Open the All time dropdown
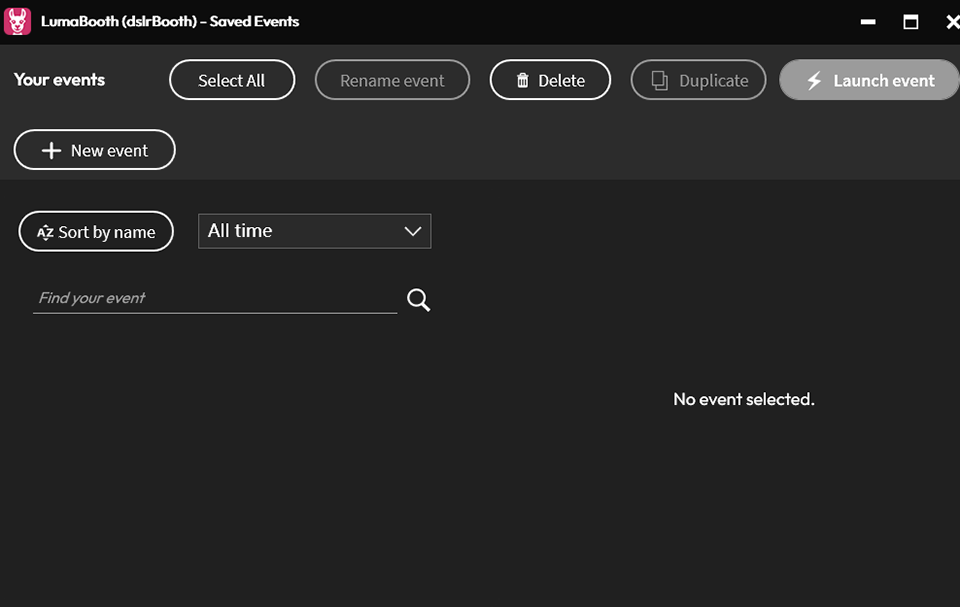The height and width of the screenshot is (607, 960). [x=315, y=231]
